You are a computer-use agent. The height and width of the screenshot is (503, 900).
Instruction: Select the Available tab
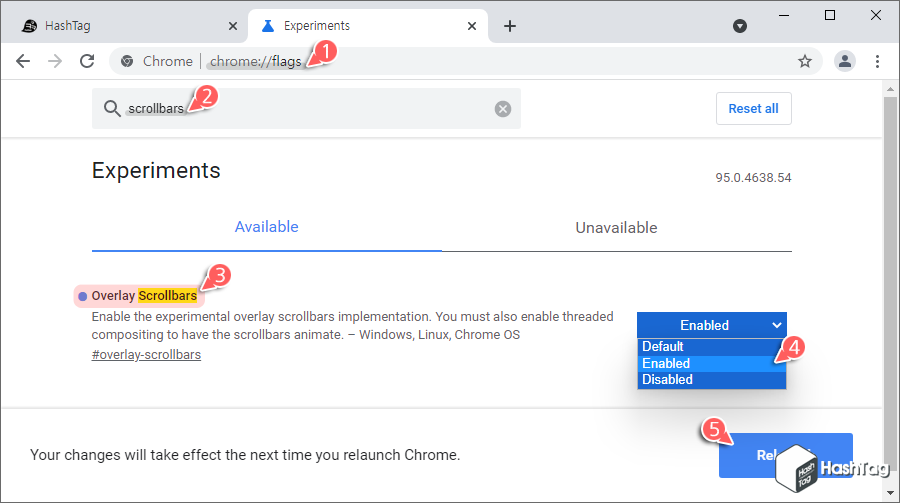pyautogui.click(x=267, y=227)
